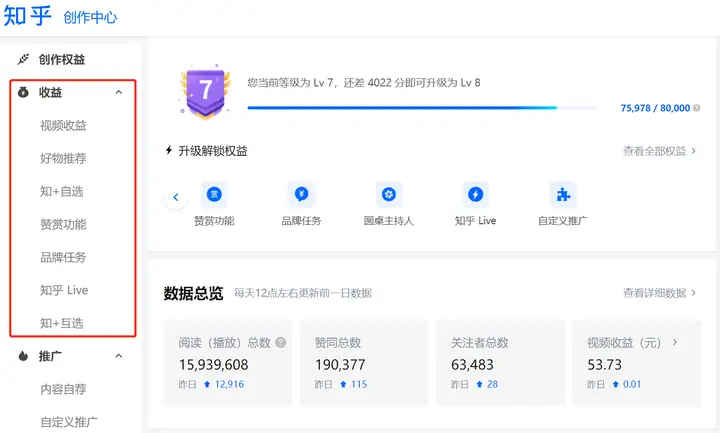The width and height of the screenshot is (720, 433).
Task: Click yesterday's increase 12,916
Action: tap(229, 384)
